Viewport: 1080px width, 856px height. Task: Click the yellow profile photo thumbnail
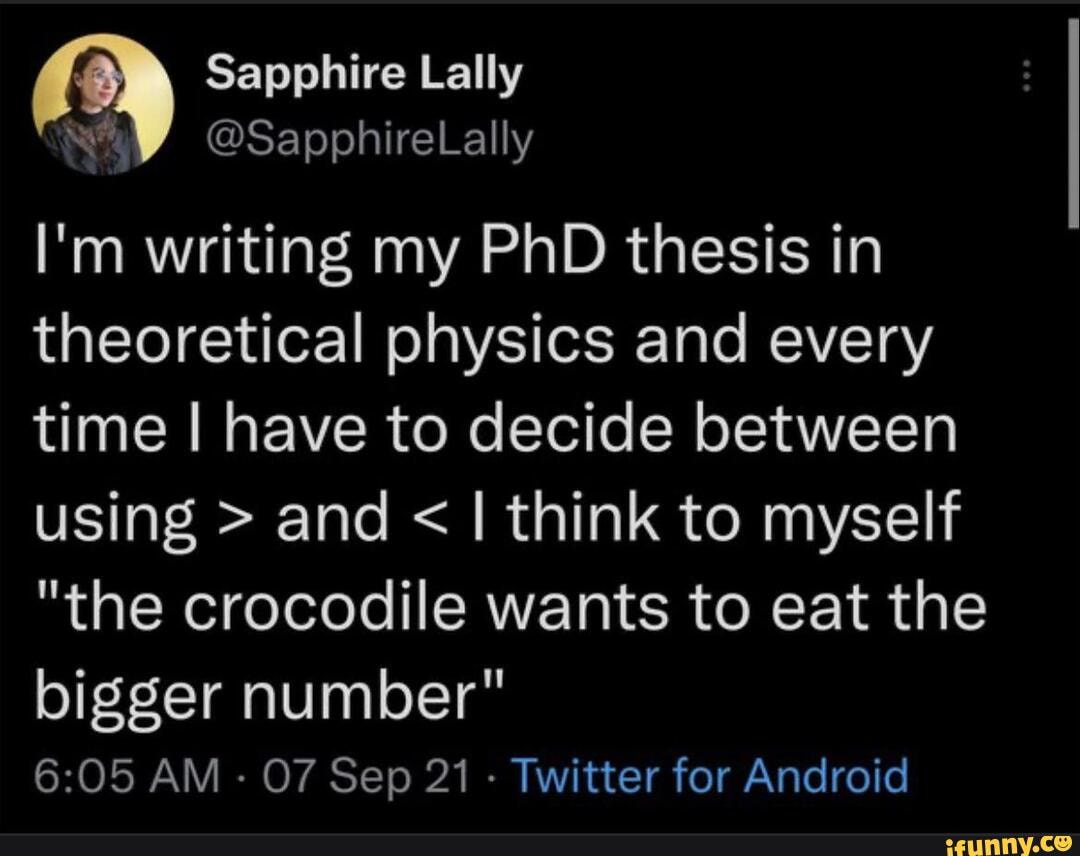tap(100, 103)
